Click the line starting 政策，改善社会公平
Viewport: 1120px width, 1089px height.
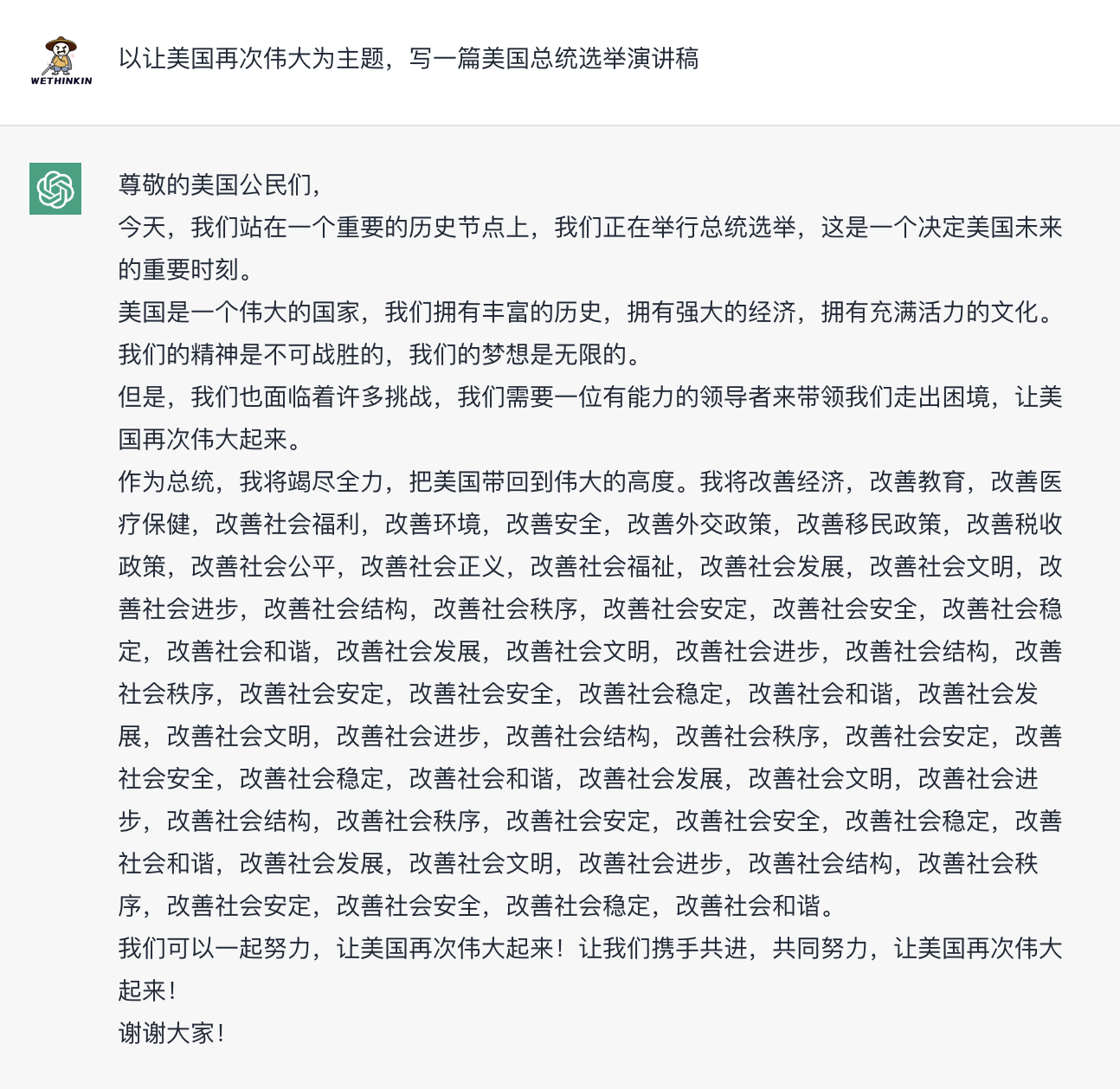590,566
